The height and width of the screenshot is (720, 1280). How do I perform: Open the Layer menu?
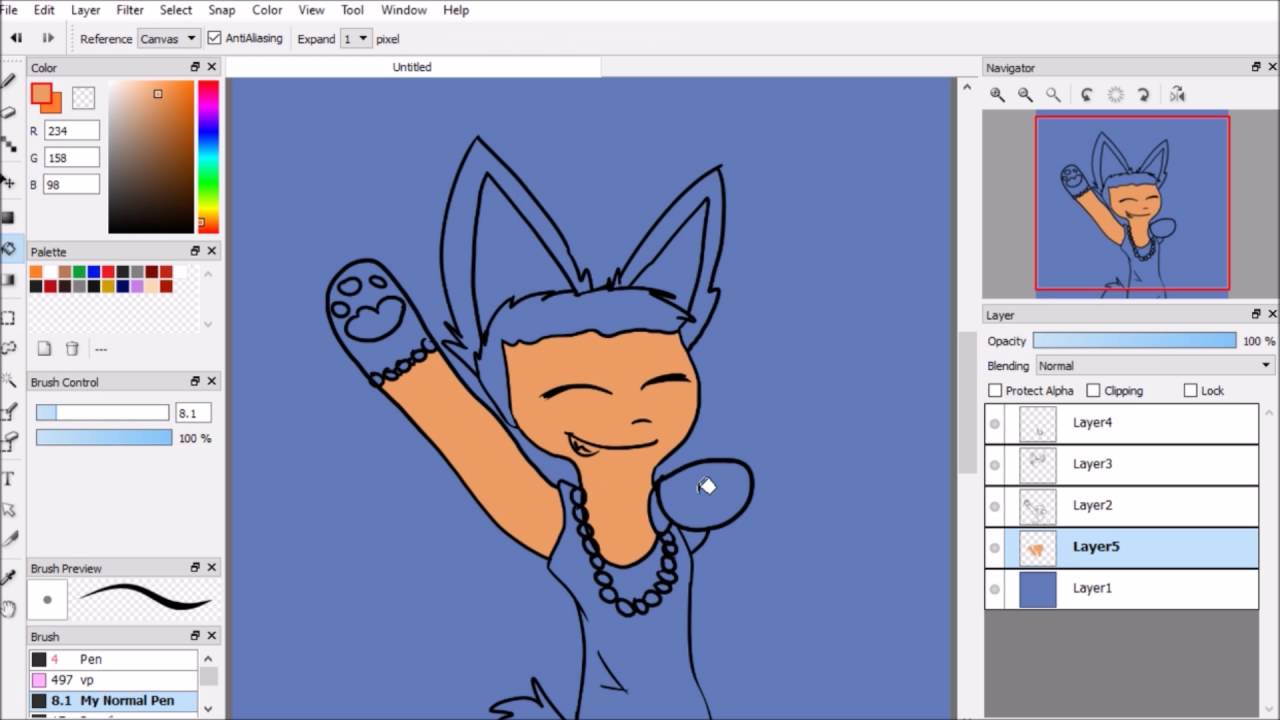coord(86,10)
